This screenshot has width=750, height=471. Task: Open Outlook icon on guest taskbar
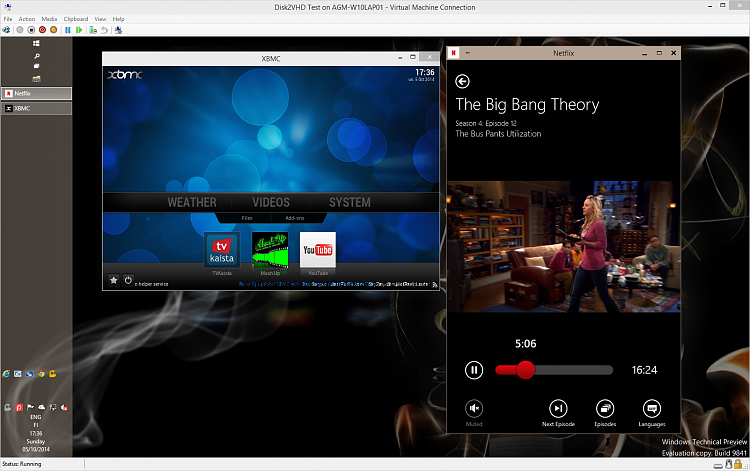pos(18,374)
